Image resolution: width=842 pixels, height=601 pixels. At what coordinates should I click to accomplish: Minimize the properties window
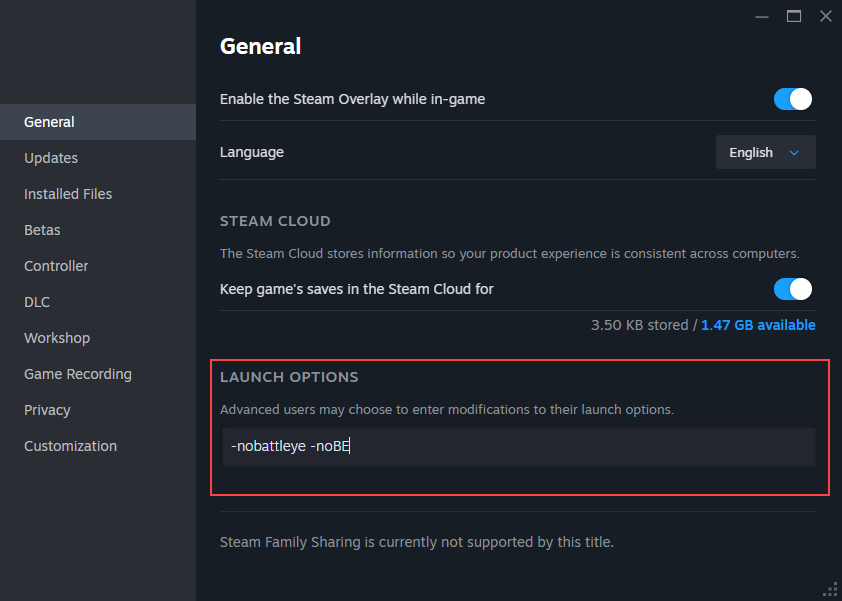pos(763,16)
